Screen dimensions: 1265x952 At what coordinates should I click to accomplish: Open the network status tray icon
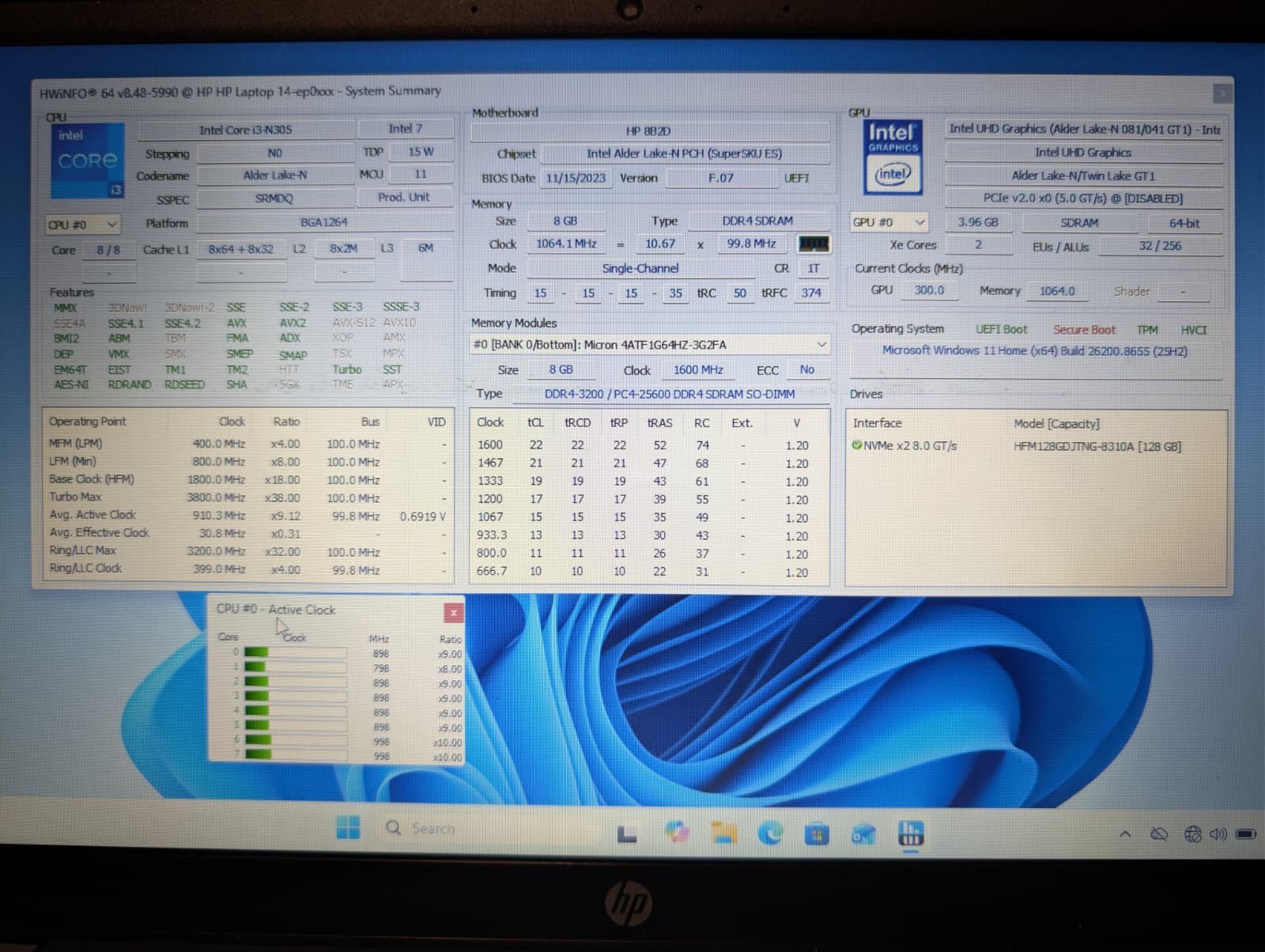click(x=1193, y=834)
